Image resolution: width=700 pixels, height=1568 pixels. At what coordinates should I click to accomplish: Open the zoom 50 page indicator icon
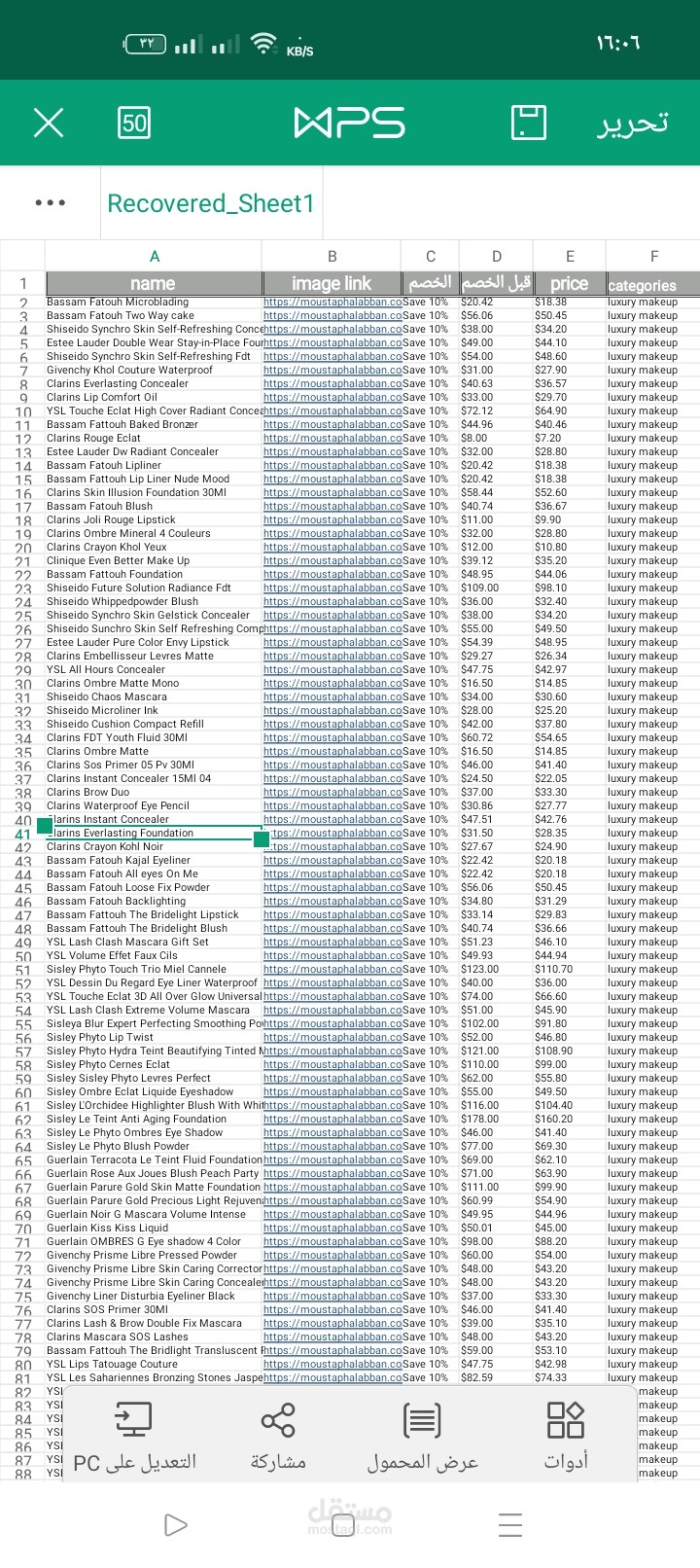134,123
